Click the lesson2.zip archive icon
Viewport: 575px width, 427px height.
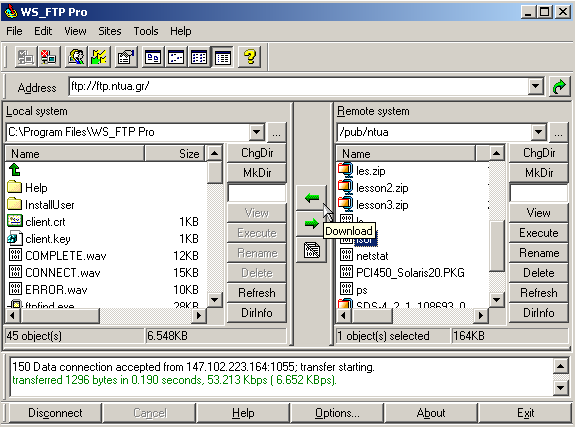(345, 187)
